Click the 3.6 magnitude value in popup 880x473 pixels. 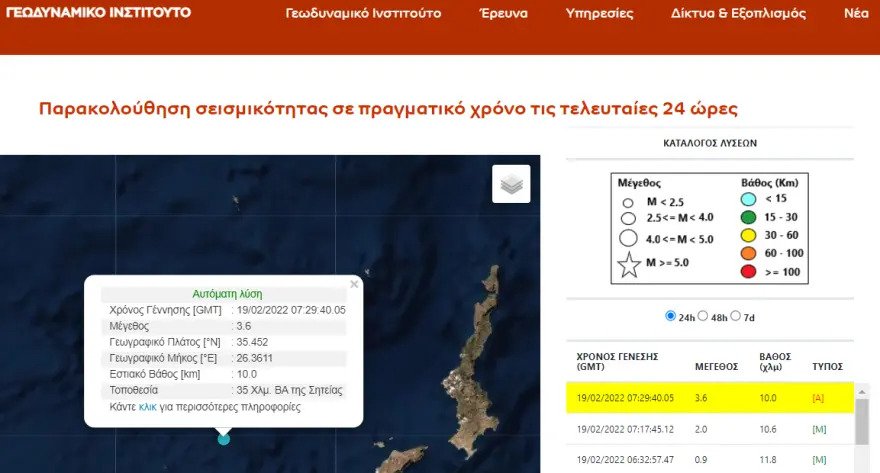click(244, 326)
